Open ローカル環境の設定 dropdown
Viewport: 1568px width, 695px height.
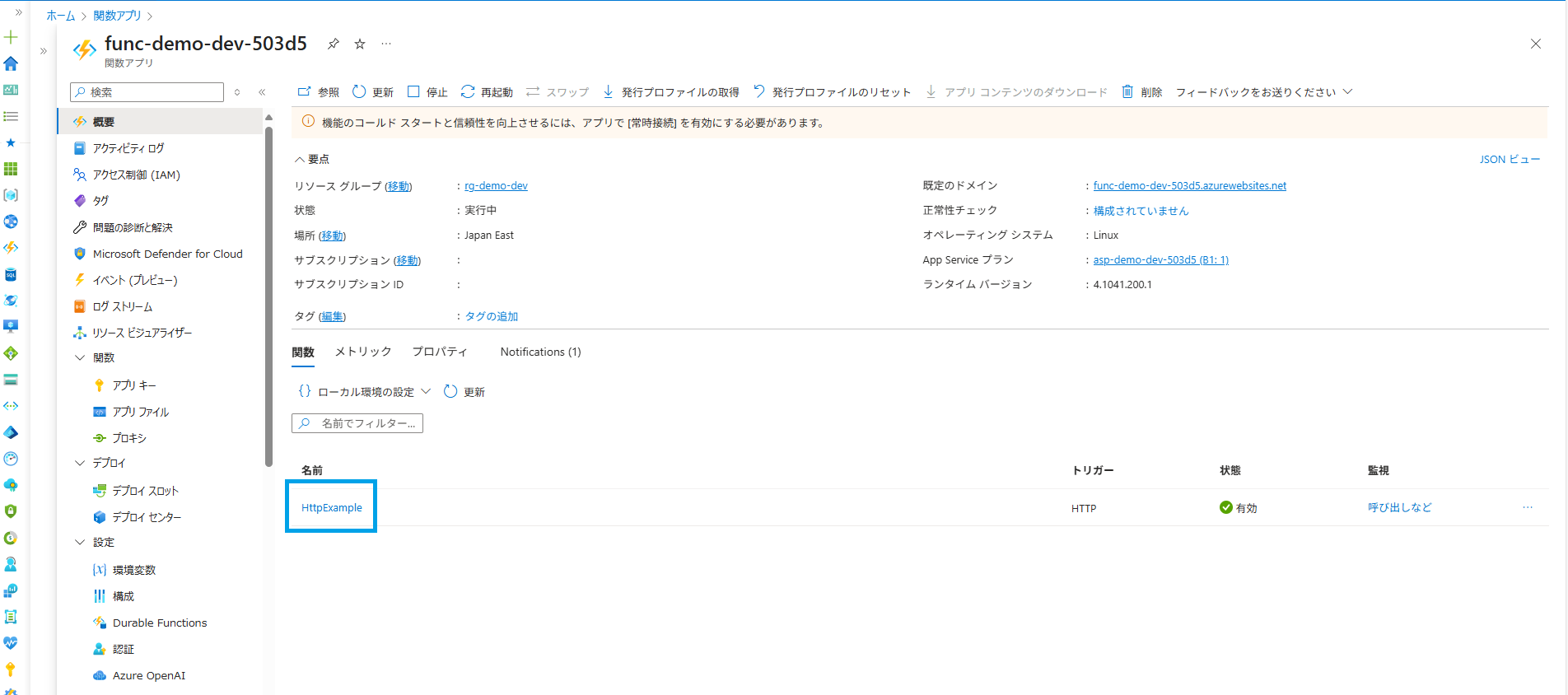click(364, 392)
